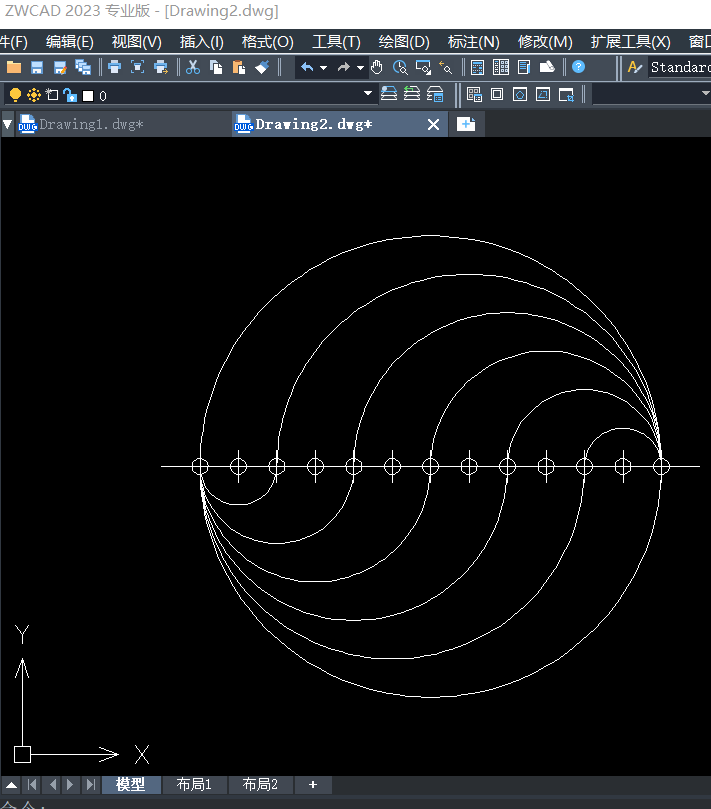This screenshot has width=711, height=809.
Task: Redo the last undone action
Action: [x=344, y=67]
